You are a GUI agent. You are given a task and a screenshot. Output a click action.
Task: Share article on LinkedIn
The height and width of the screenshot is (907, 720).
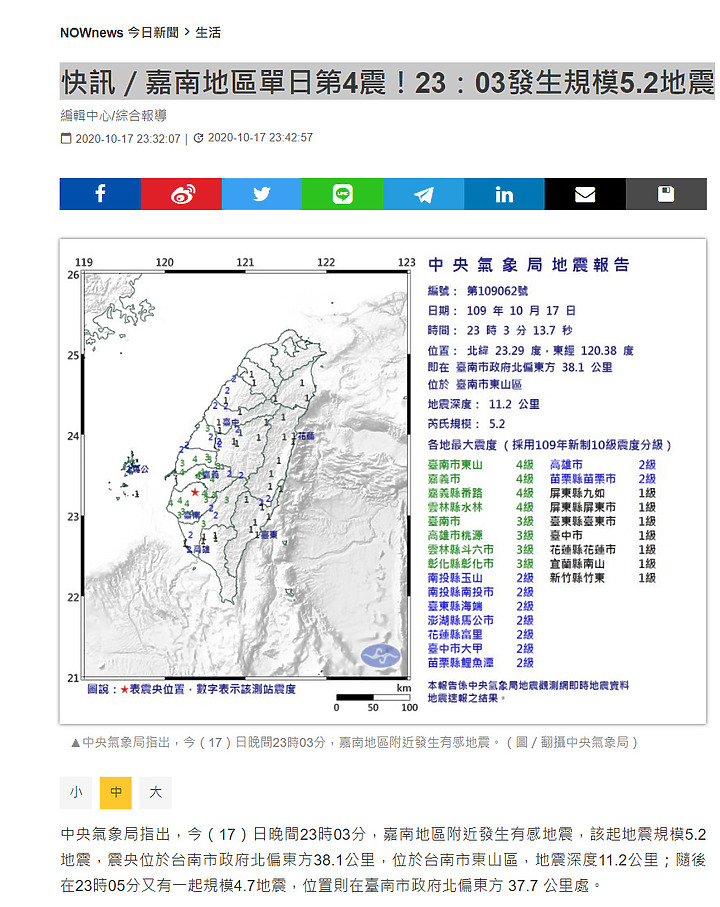pyautogui.click(x=504, y=194)
